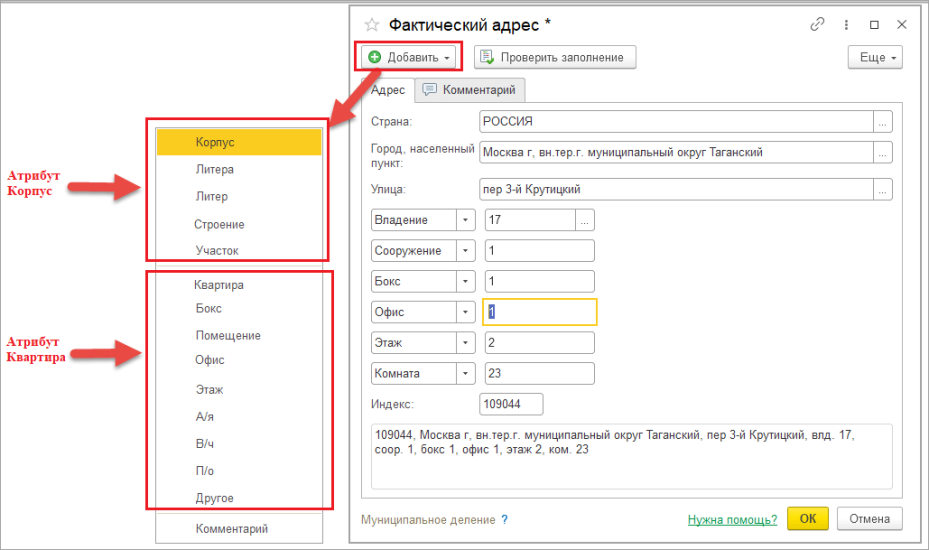Expand the Бокс type dropdown
The height and width of the screenshot is (550, 929).
[x=466, y=282]
